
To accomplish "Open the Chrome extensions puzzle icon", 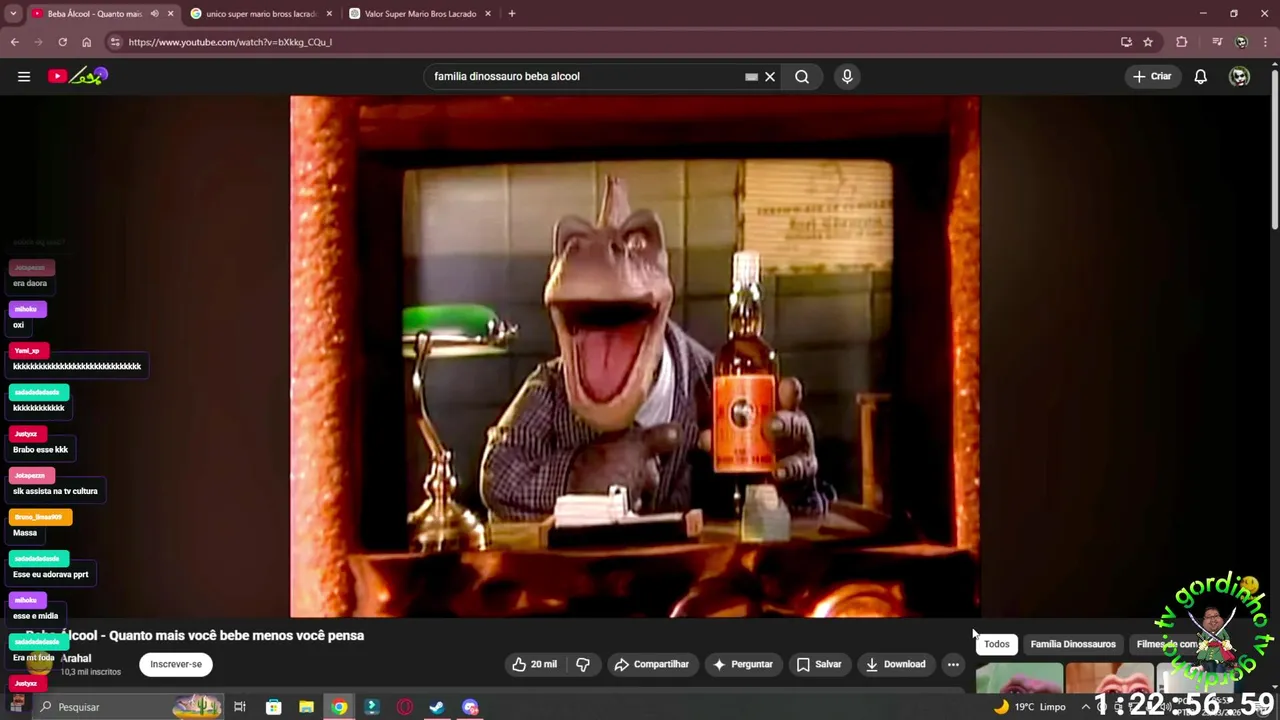I will [1182, 42].
